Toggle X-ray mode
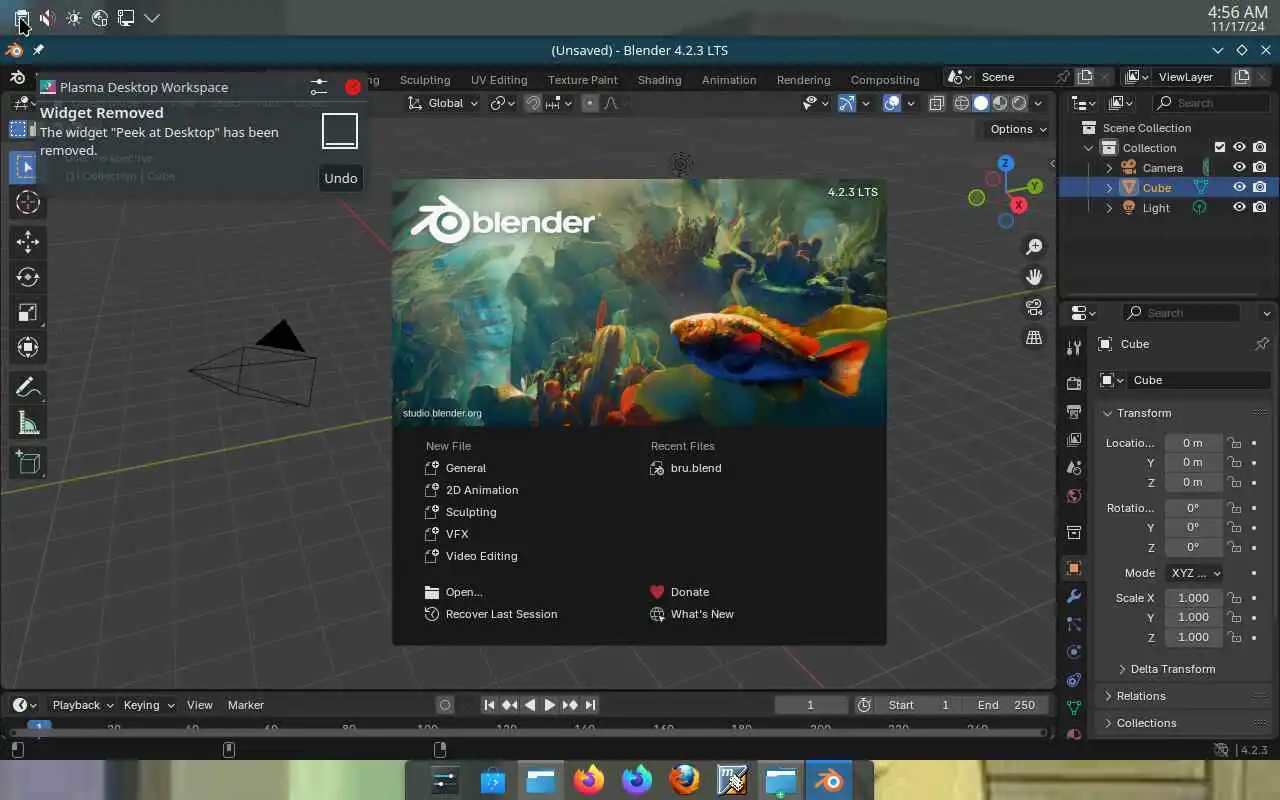This screenshot has height=800, width=1280. point(936,103)
